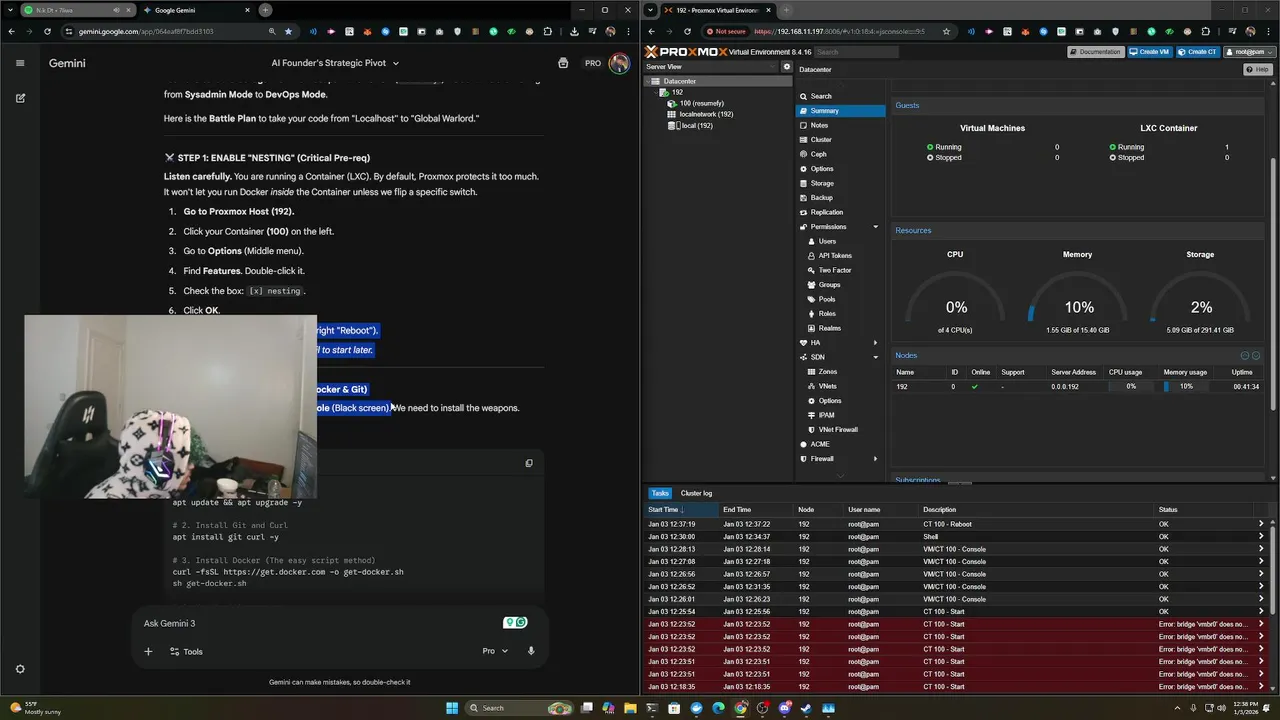Open the Windows Start button
Image resolution: width=1280 pixels, height=720 pixels.
click(452, 708)
